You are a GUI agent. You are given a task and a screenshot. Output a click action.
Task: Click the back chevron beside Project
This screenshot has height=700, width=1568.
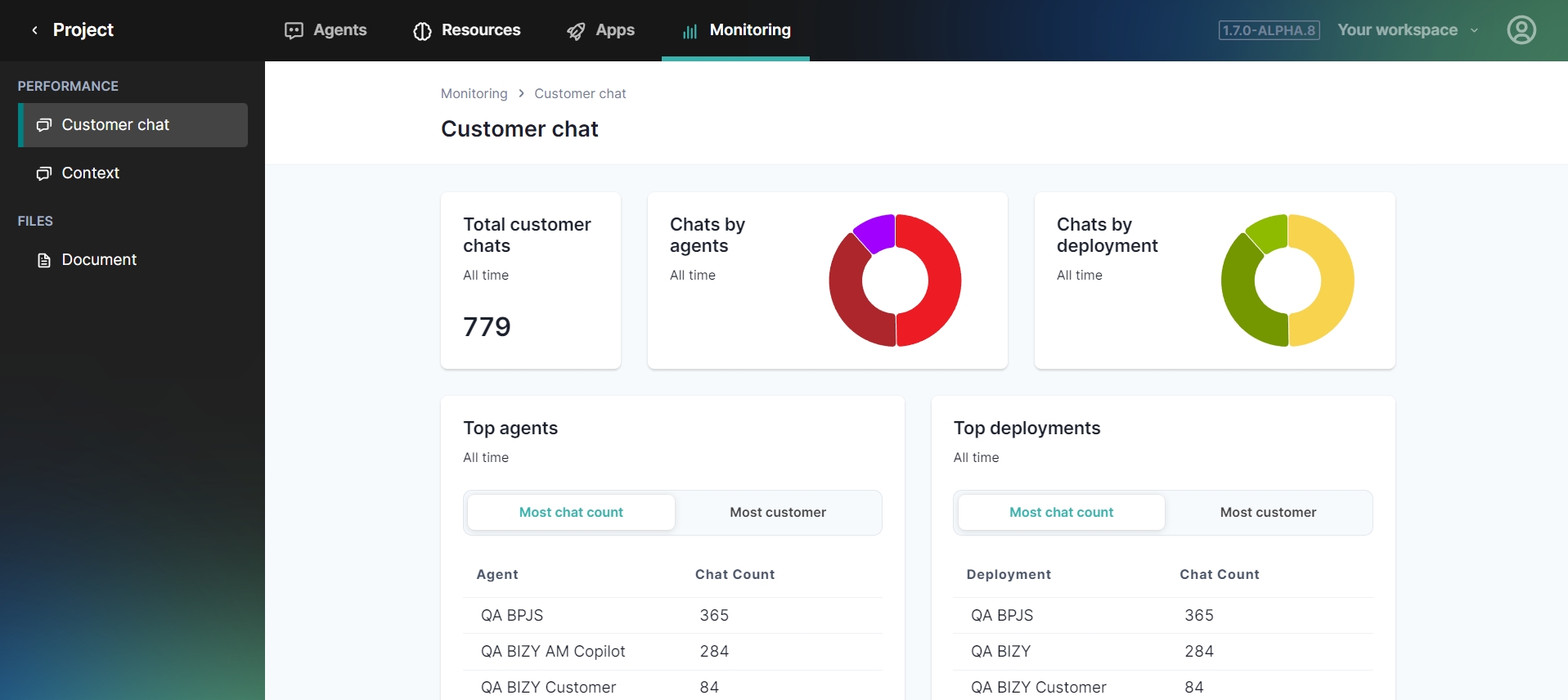(x=34, y=30)
